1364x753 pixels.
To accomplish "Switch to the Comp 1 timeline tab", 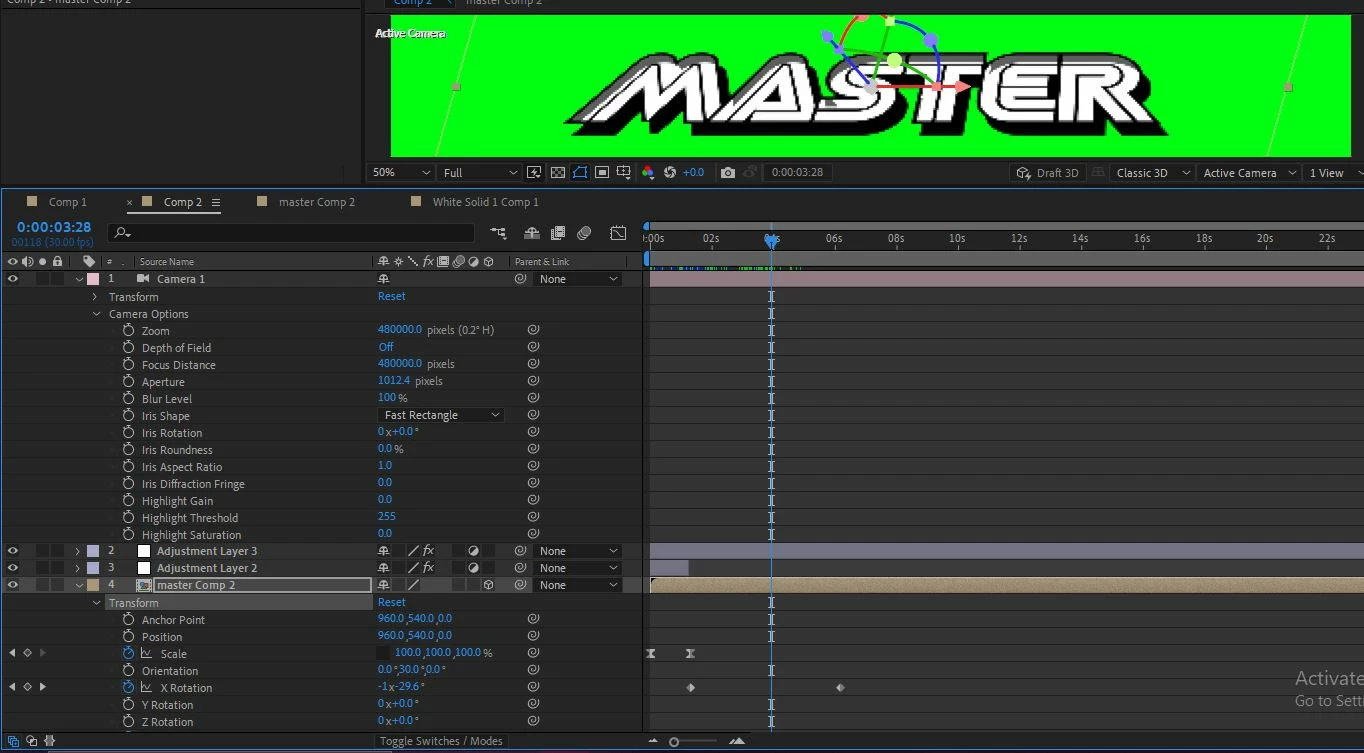I will coord(68,202).
